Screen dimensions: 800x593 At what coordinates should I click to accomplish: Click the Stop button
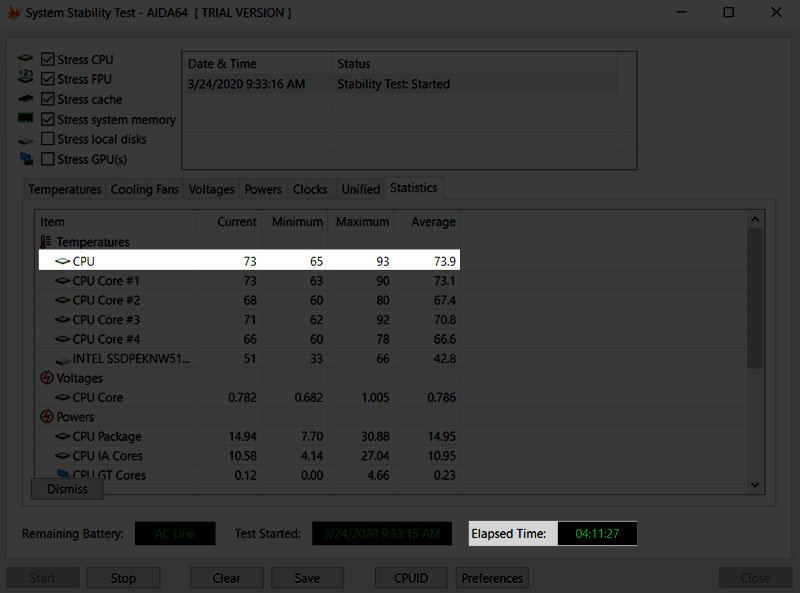click(123, 578)
